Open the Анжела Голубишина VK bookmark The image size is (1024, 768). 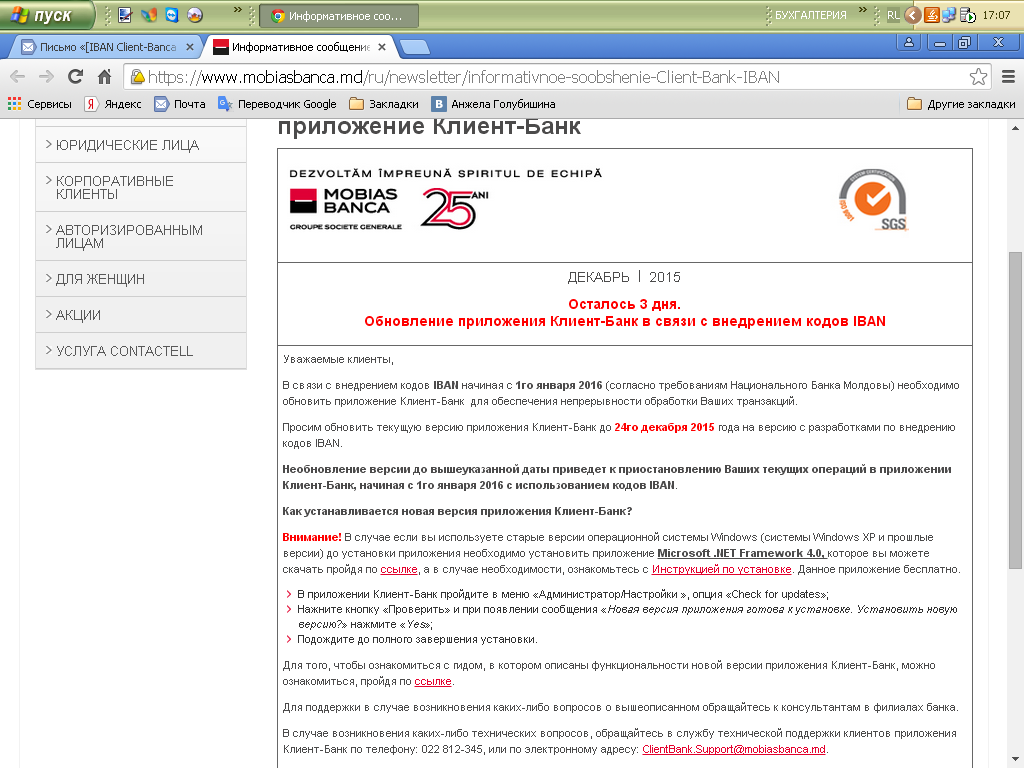click(x=494, y=104)
